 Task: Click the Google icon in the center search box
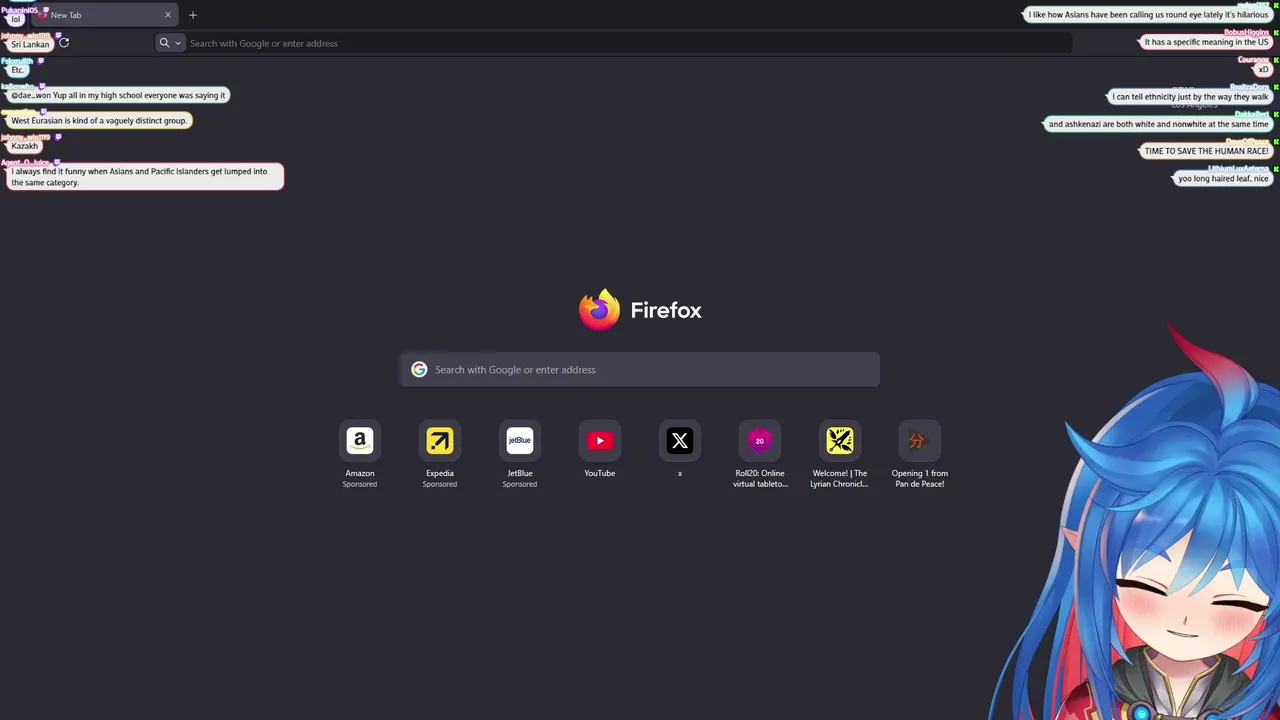[x=419, y=370]
